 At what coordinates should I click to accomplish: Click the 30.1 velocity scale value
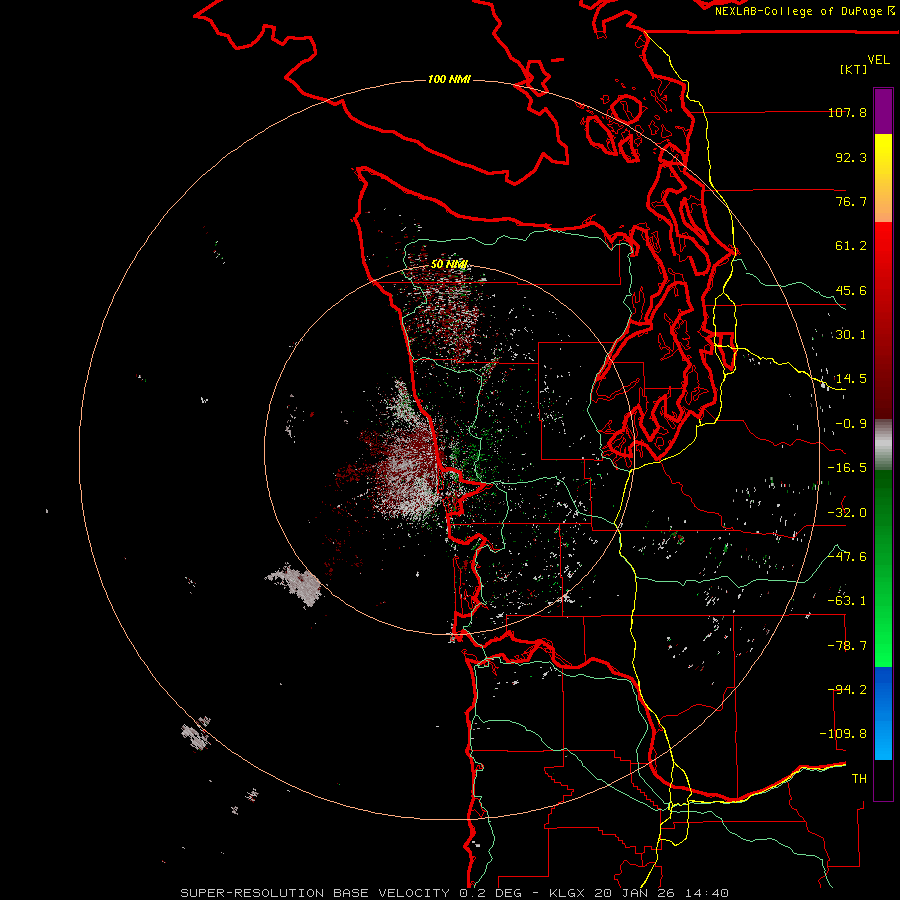[x=851, y=335]
